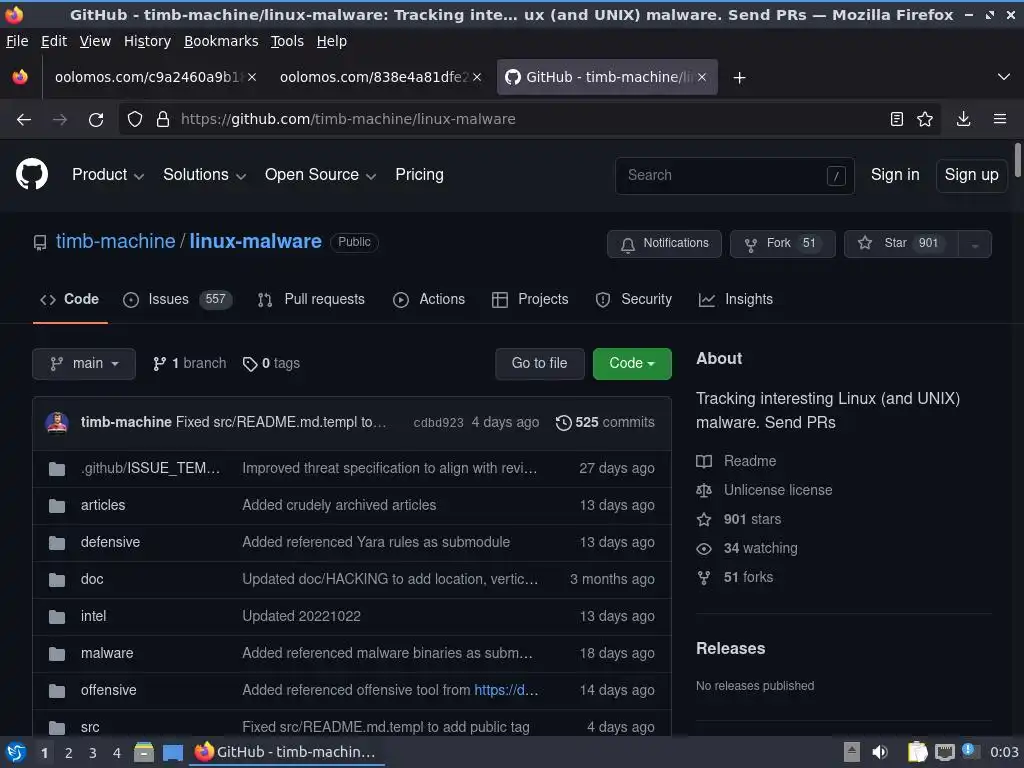Click the branch icon next to 1 branch
1024x768 pixels.
pos(159,364)
